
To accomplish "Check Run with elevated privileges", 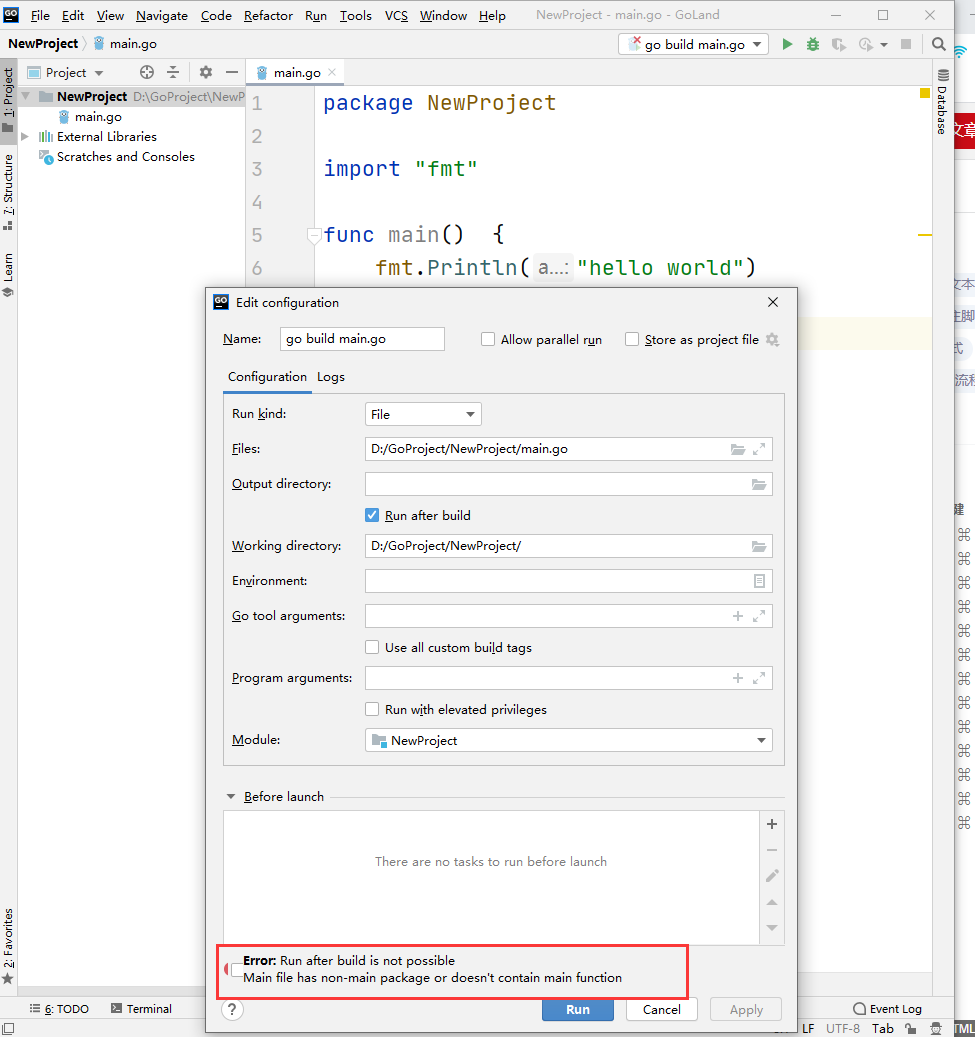I will click(372, 710).
